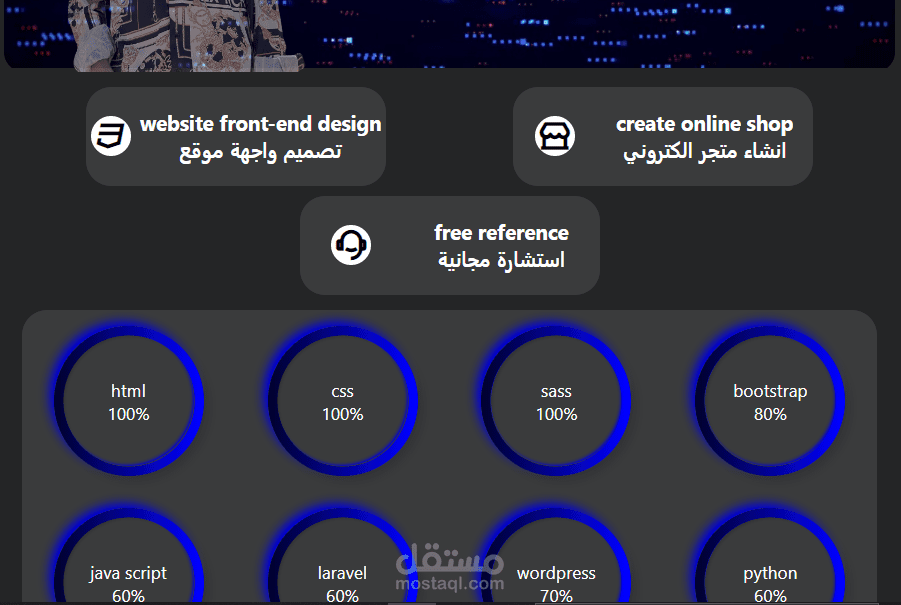Click the 'create online shop' heading text
Image resolution: width=901 pixels, height=605 pixels.
pyautogui.click(x=704, y=124)
